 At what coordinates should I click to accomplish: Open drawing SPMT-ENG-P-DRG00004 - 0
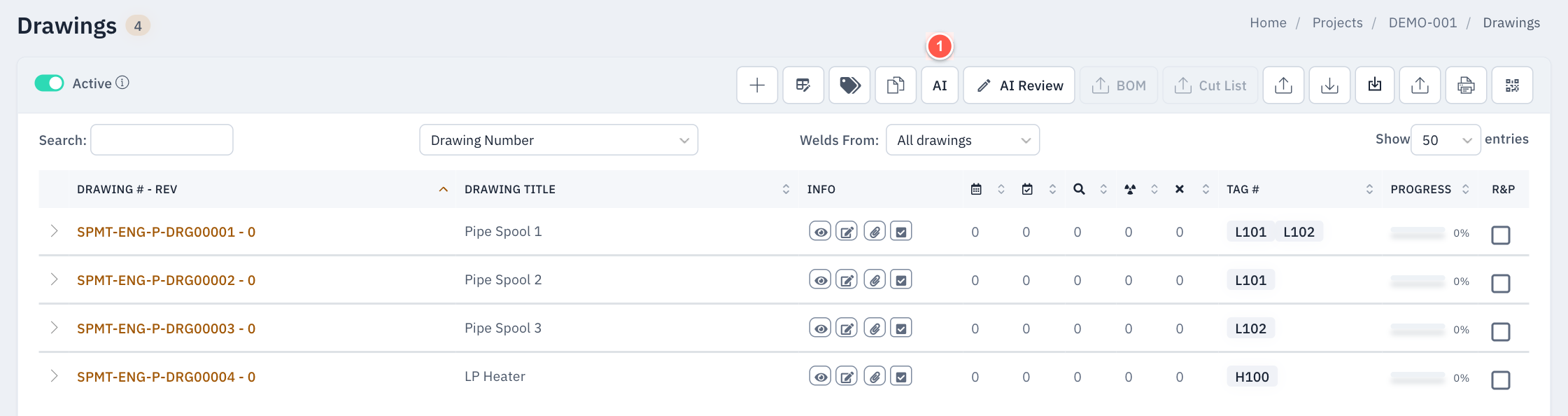click(166, 377)
